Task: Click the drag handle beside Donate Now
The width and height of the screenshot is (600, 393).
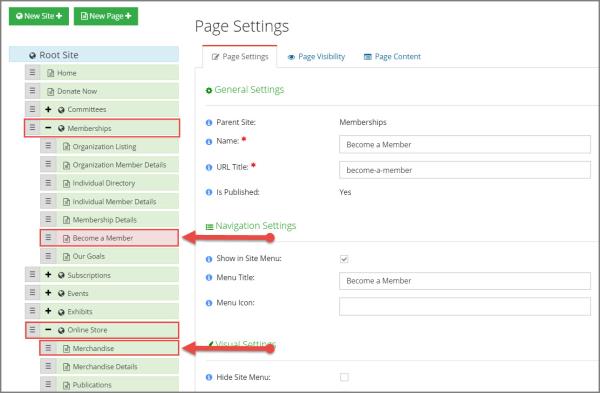Action: point(33,91)
